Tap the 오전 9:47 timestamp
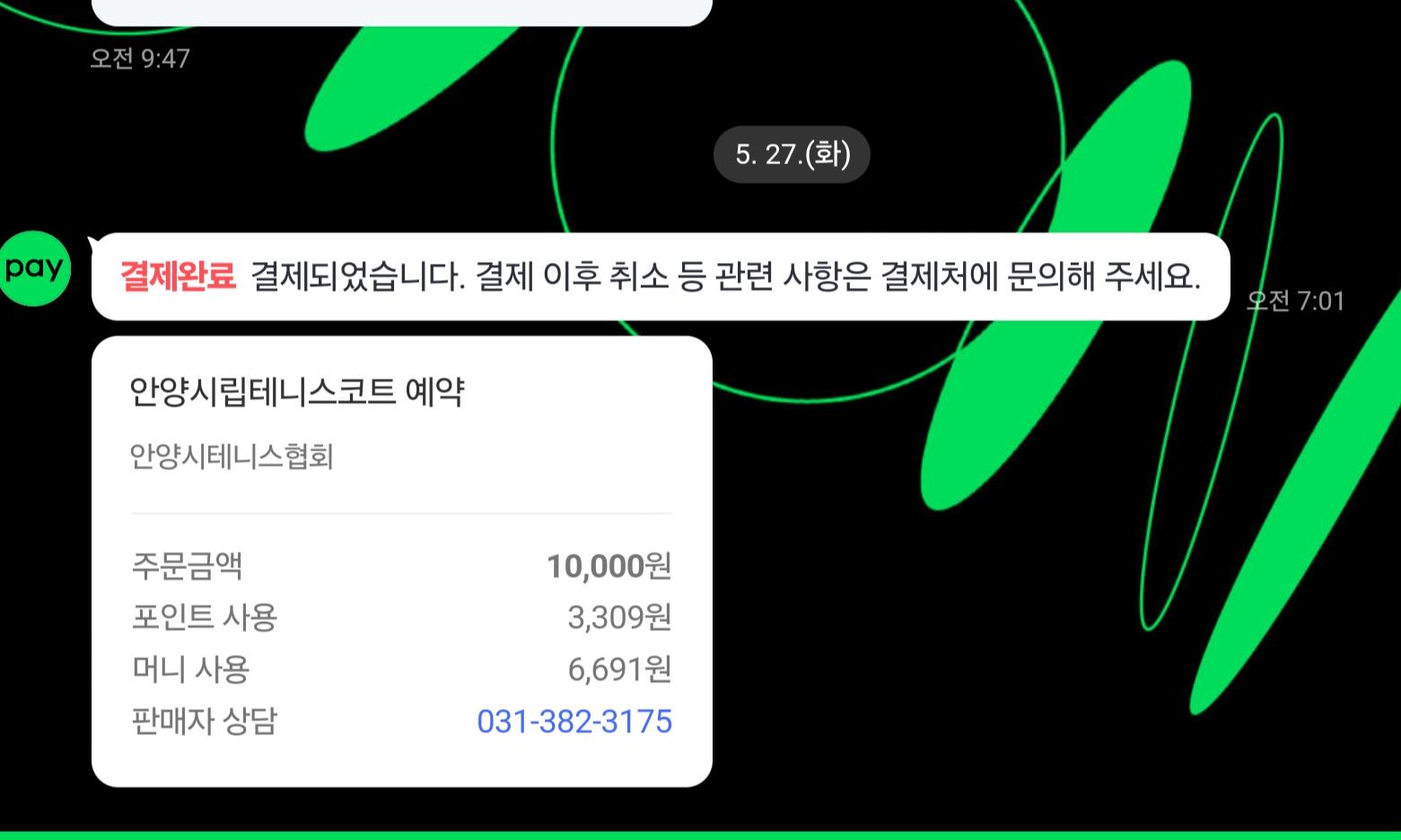Image resolution: width=1401 pixels, height=840 pixels. click(140, 59)
